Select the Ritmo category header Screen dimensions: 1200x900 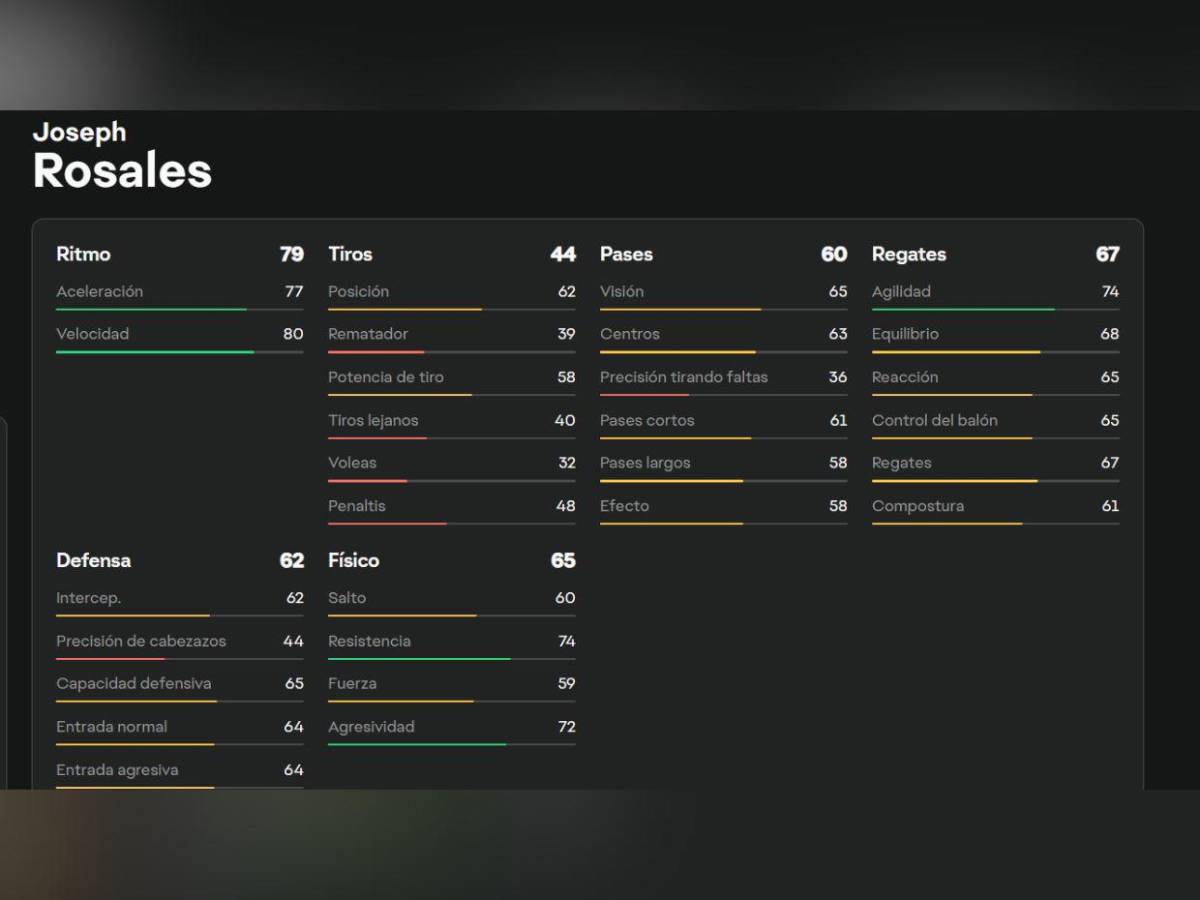[83, 254]
